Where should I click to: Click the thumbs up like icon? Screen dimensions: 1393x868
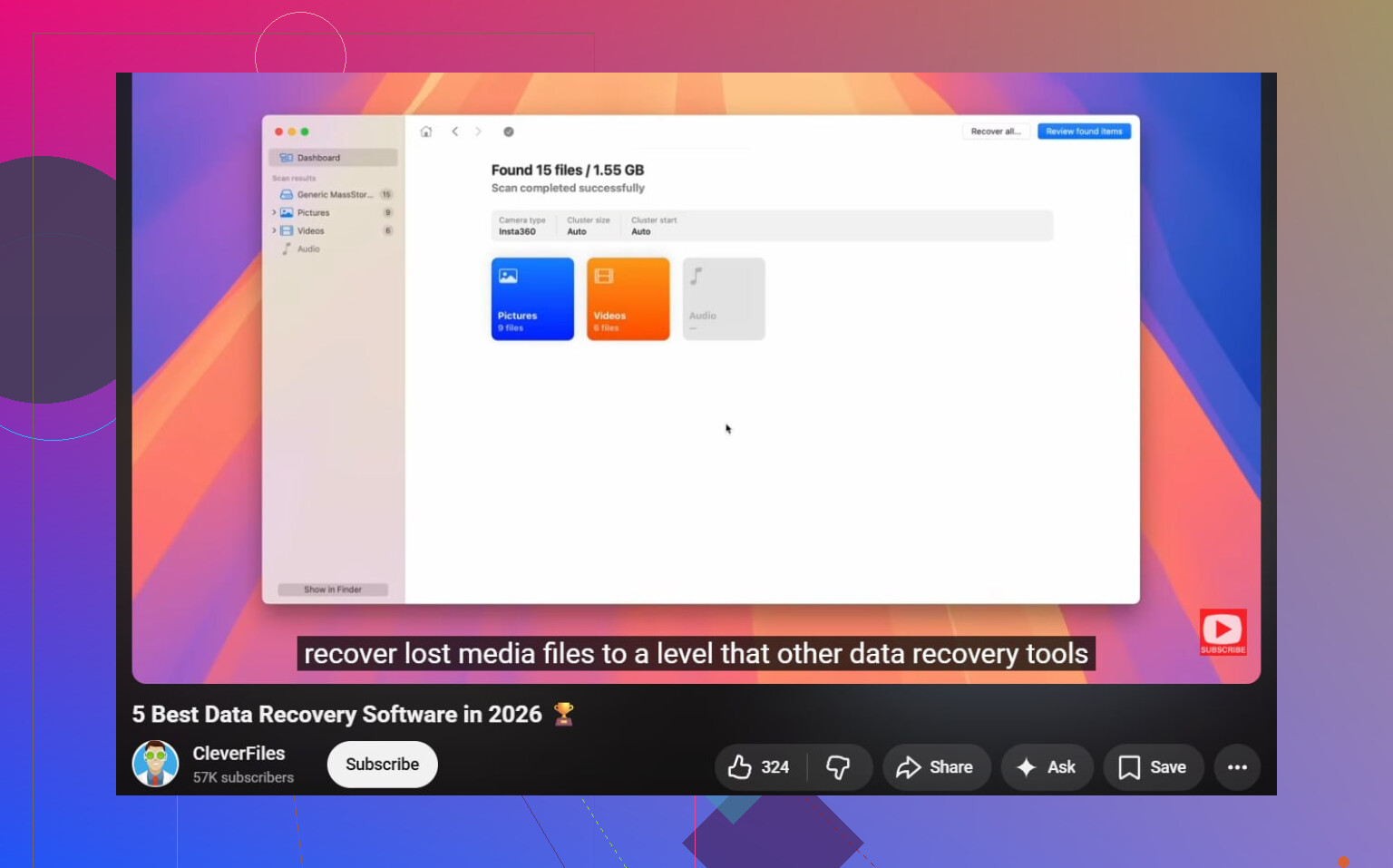point(740,767)
